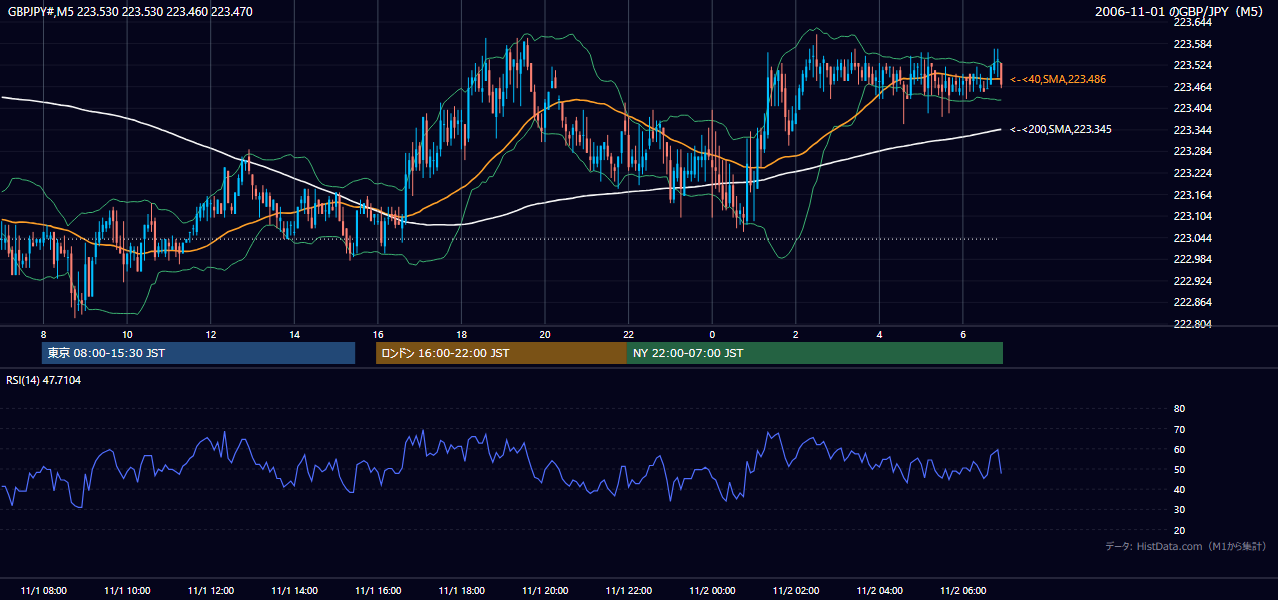Click the 40 SMA 223.486 label
Viewport: 1278px width, 600px height.
(x=1058, y=79)
